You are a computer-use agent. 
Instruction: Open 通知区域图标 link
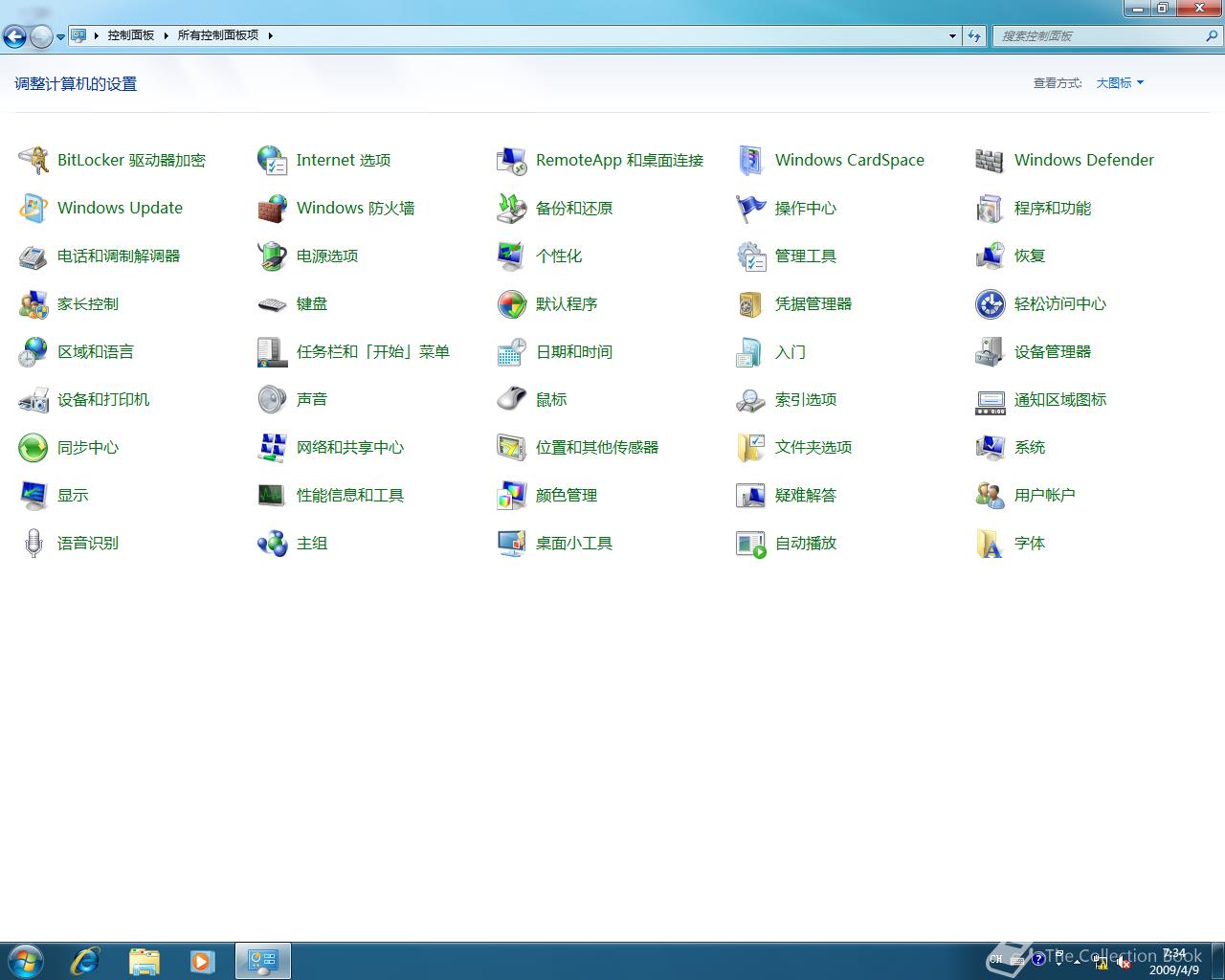1060,399
